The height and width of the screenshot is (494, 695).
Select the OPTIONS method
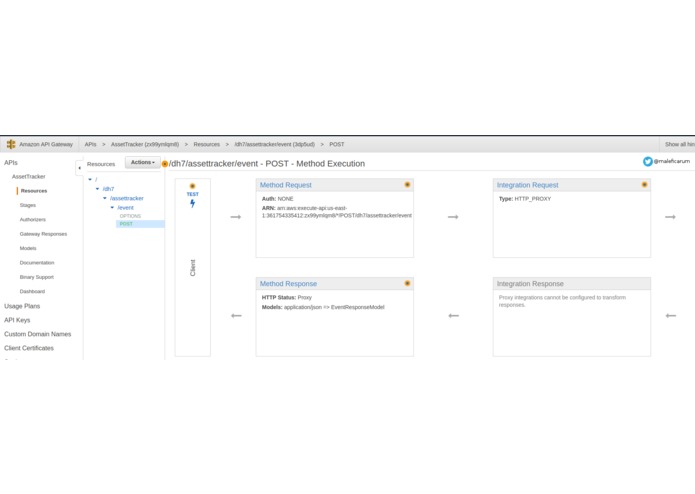(130, 216)
